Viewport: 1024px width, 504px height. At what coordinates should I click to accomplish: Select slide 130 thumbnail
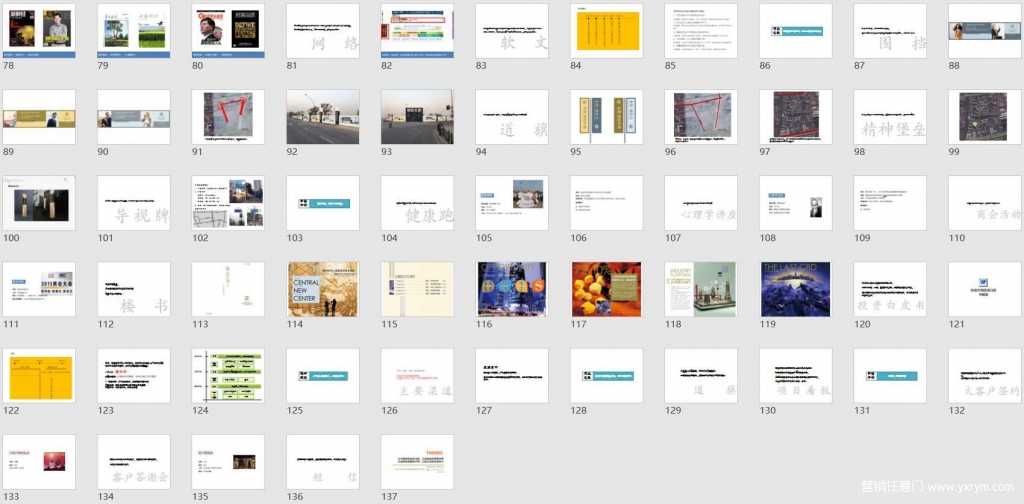(x=795, y=375)
